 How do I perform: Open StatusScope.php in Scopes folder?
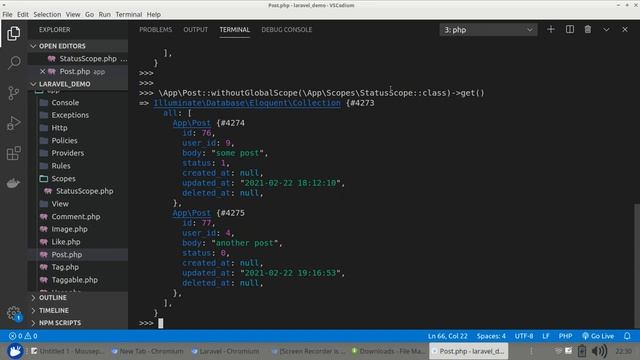84,191
